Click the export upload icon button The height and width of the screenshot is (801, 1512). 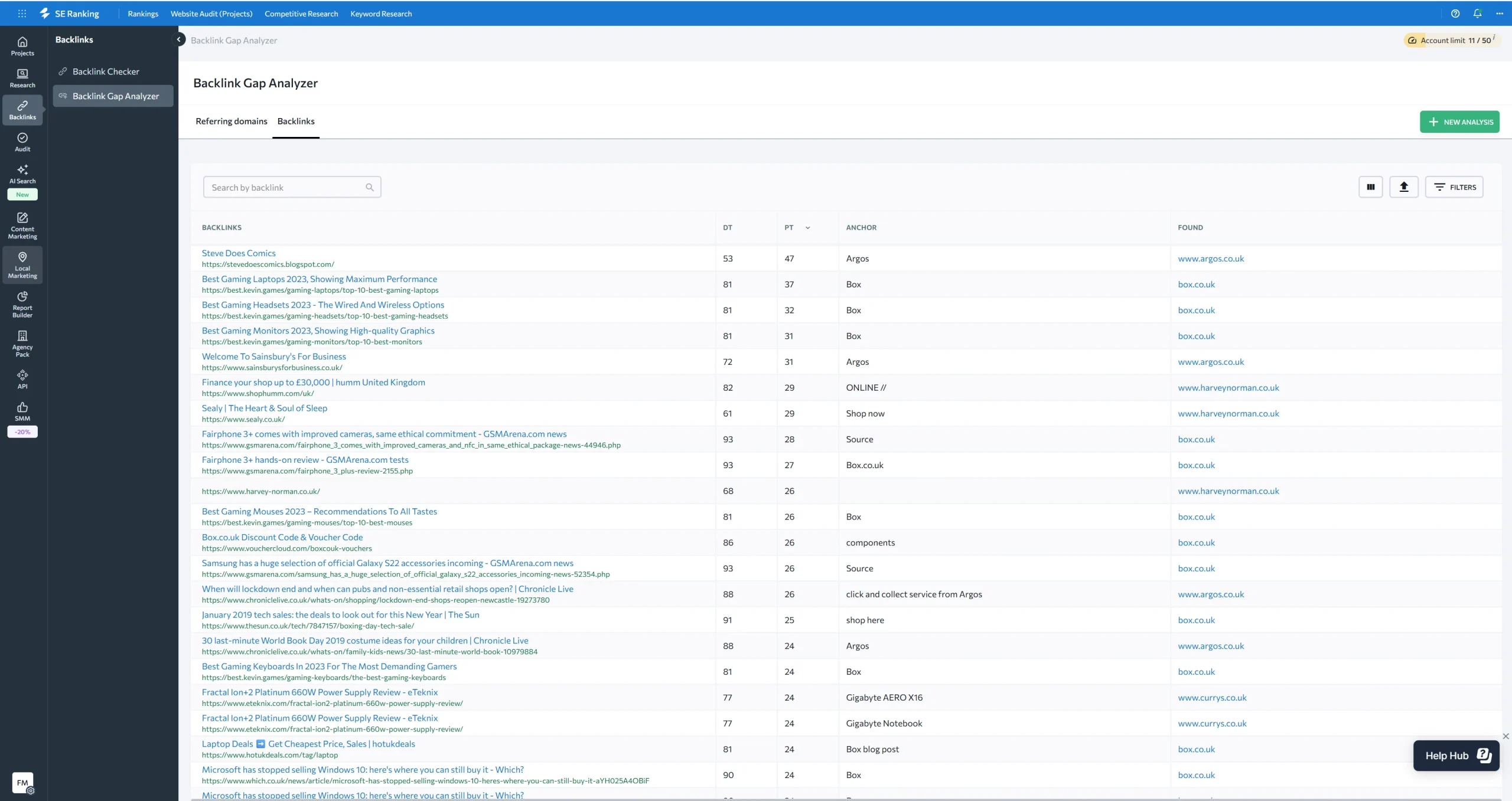(1403, 187)
